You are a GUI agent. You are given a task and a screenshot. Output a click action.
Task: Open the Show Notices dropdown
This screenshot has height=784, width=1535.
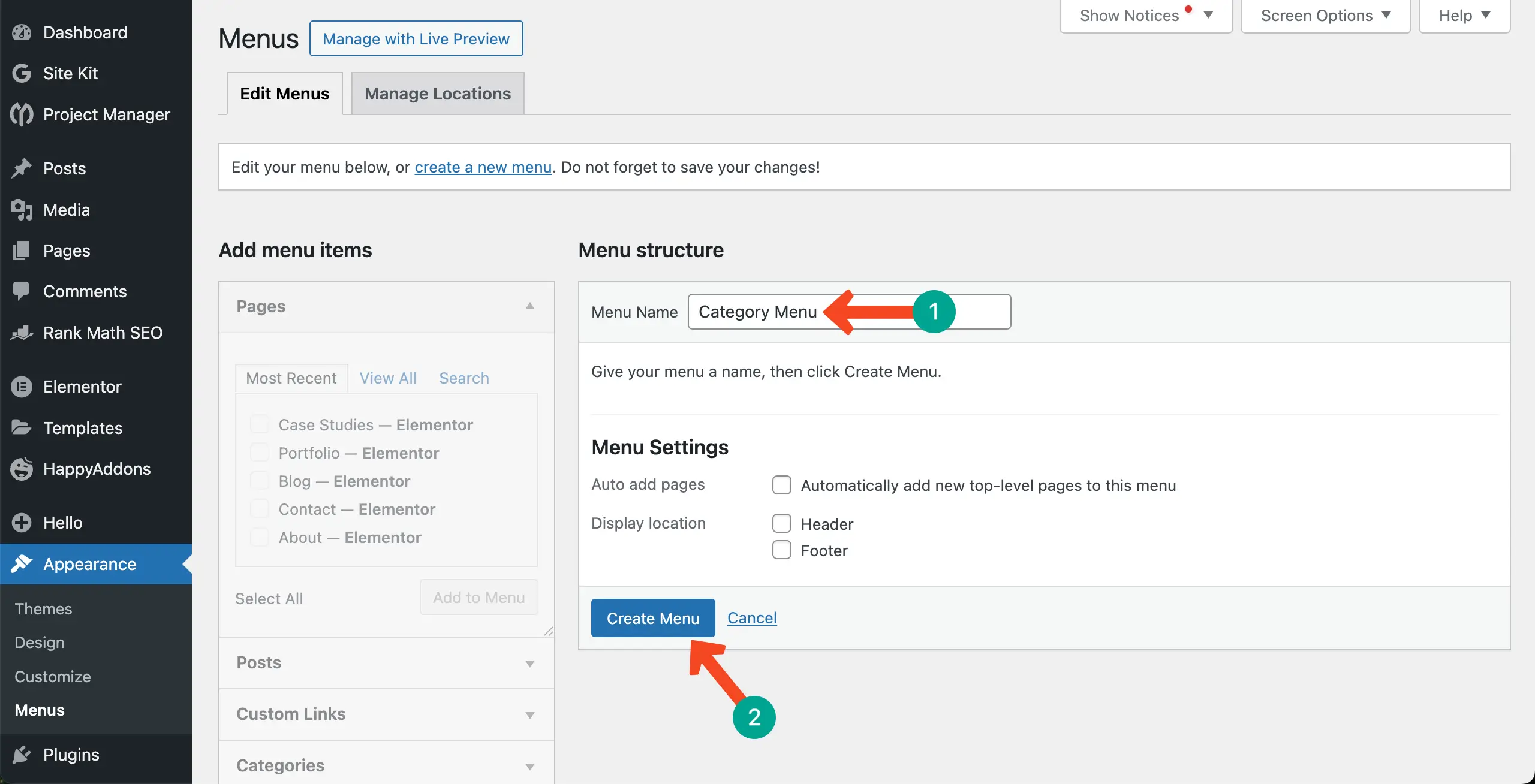1146,16
